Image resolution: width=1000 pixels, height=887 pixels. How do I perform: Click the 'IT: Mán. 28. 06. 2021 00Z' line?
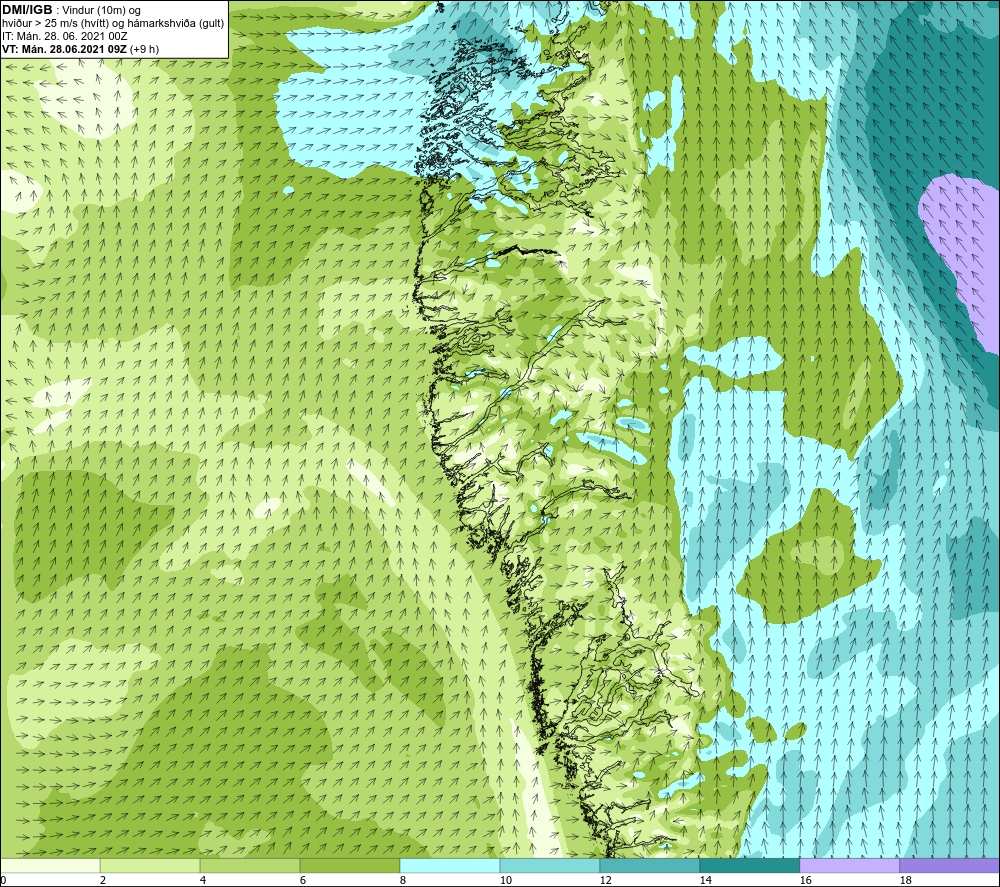point(64,36)
